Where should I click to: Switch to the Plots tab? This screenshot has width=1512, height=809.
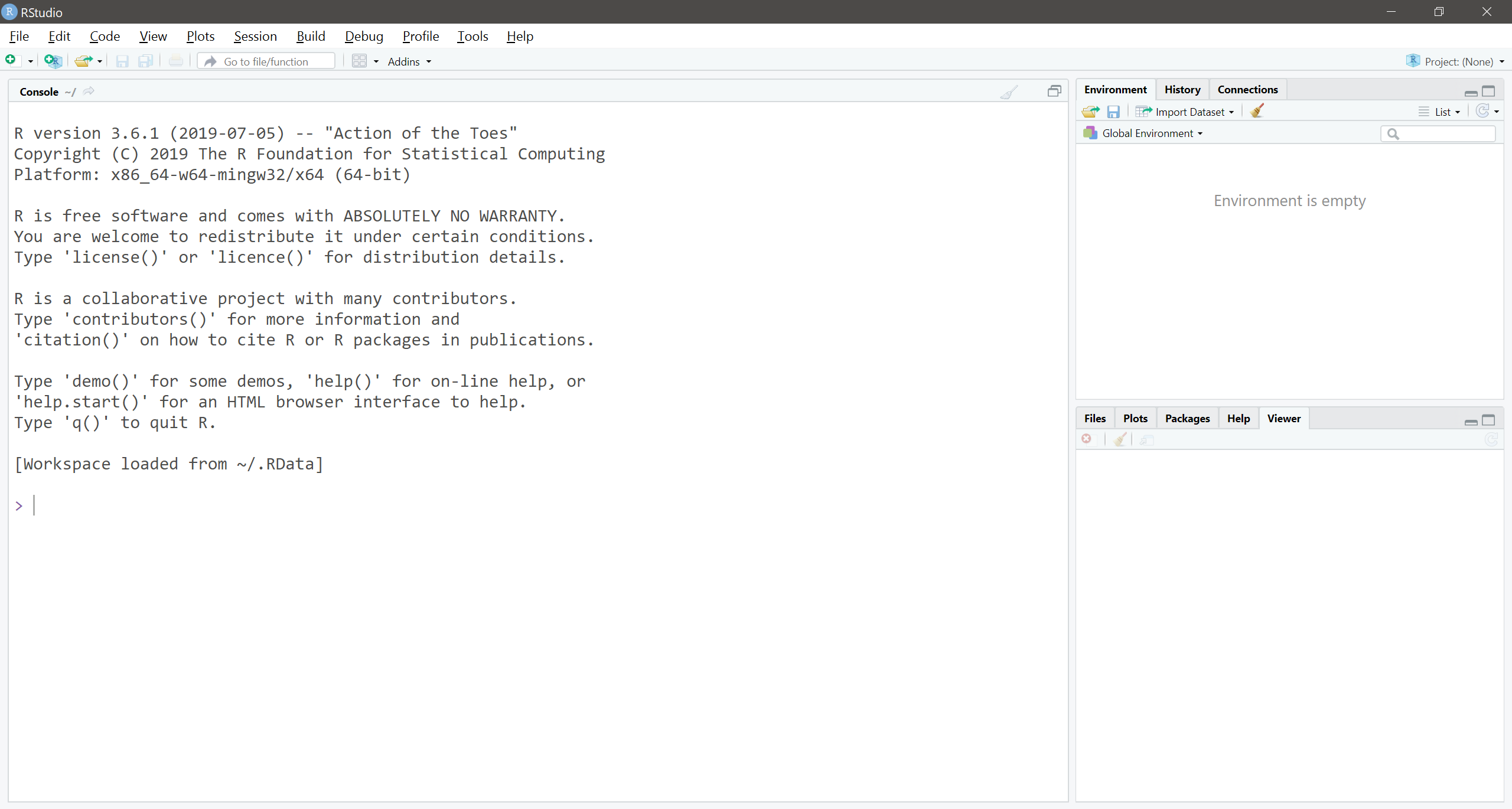click(1135, 419)
